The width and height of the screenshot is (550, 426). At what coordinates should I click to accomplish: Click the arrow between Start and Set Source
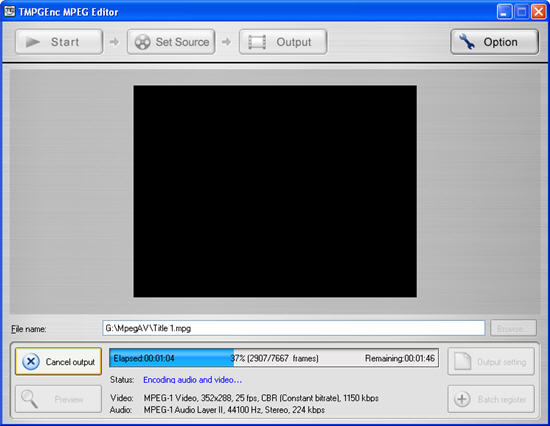click(114, 42)
